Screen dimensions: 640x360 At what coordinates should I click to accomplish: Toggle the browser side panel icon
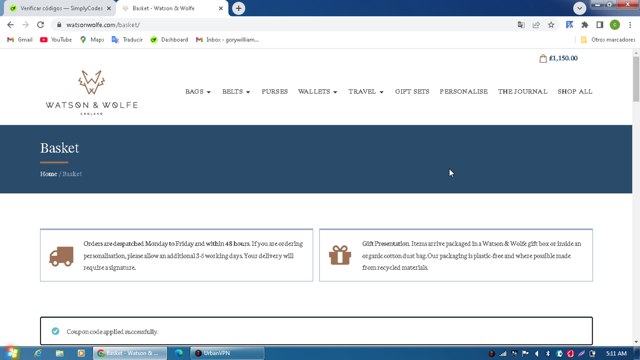click(x=600, y=25)
